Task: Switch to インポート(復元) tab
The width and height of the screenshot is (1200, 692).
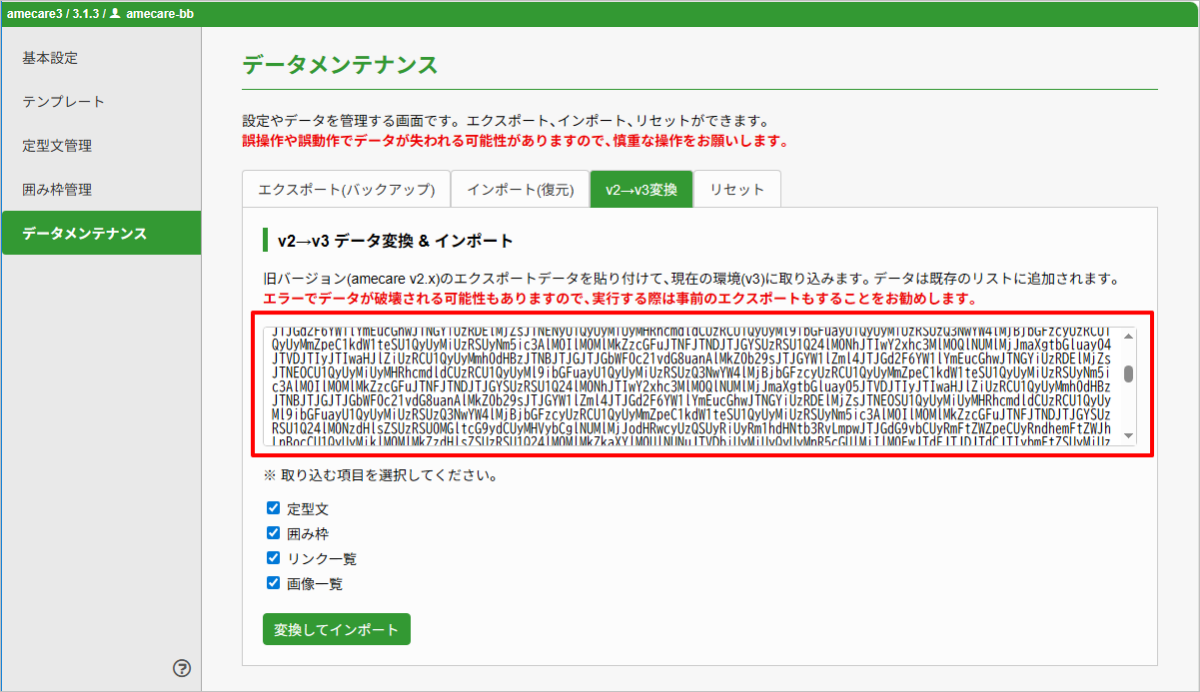Action: coord(519,189)
